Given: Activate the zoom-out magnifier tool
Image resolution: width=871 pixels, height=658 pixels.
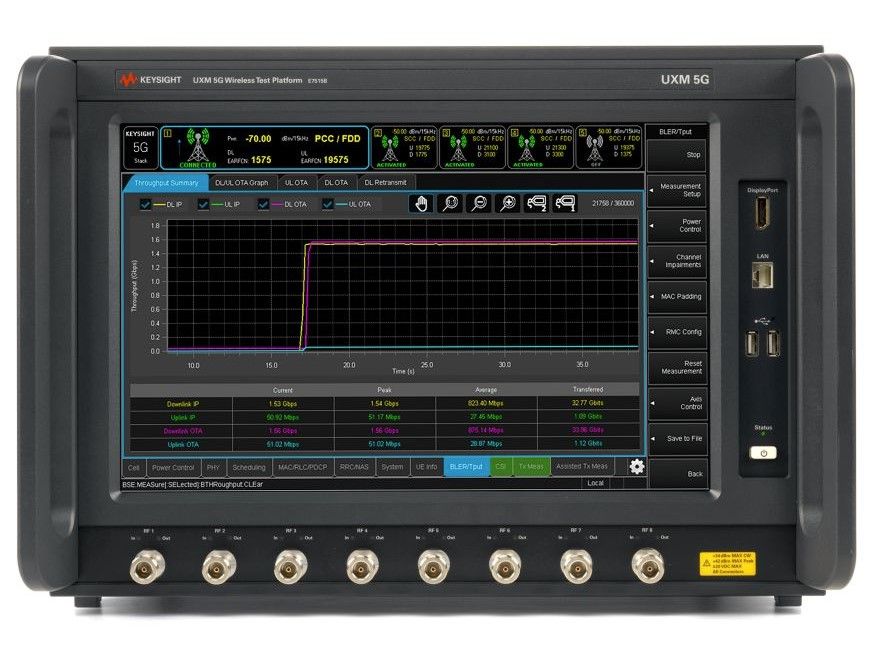Looking at the screenshot, I should 478,204.
